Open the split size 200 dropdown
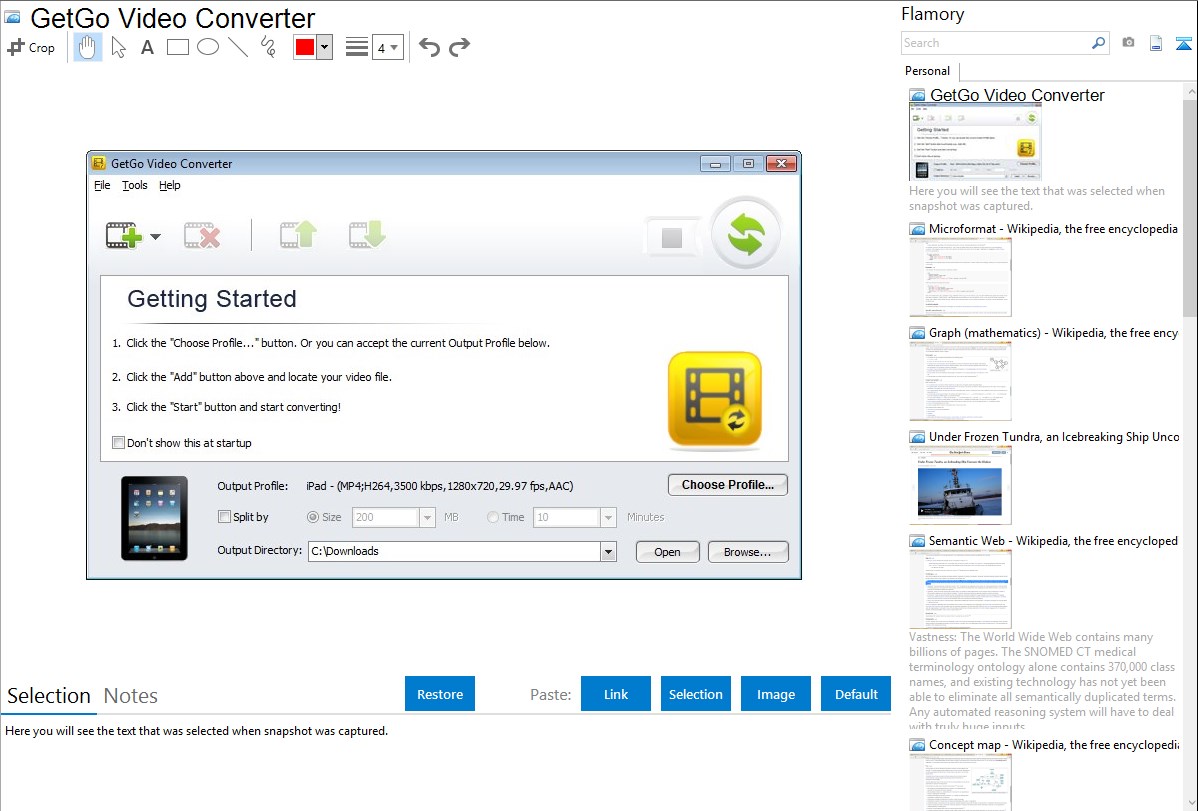Screen dimensions: 1198x811 point(427,517)
